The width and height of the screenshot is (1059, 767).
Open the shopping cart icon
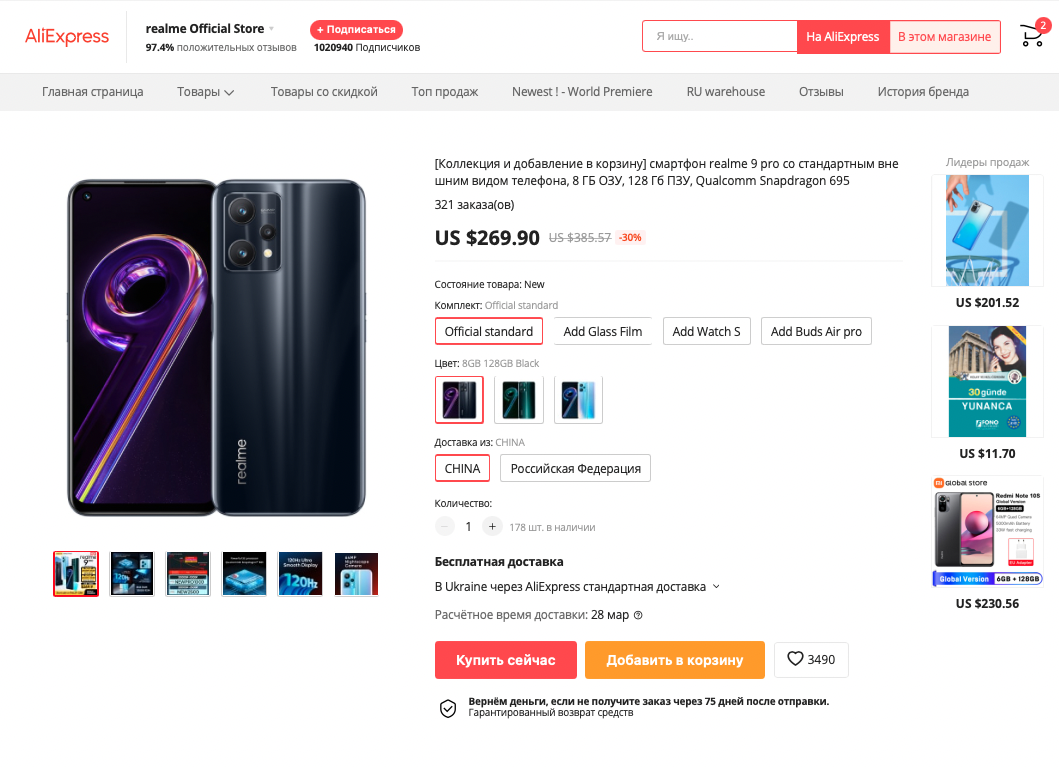[x=1031, y=36]
